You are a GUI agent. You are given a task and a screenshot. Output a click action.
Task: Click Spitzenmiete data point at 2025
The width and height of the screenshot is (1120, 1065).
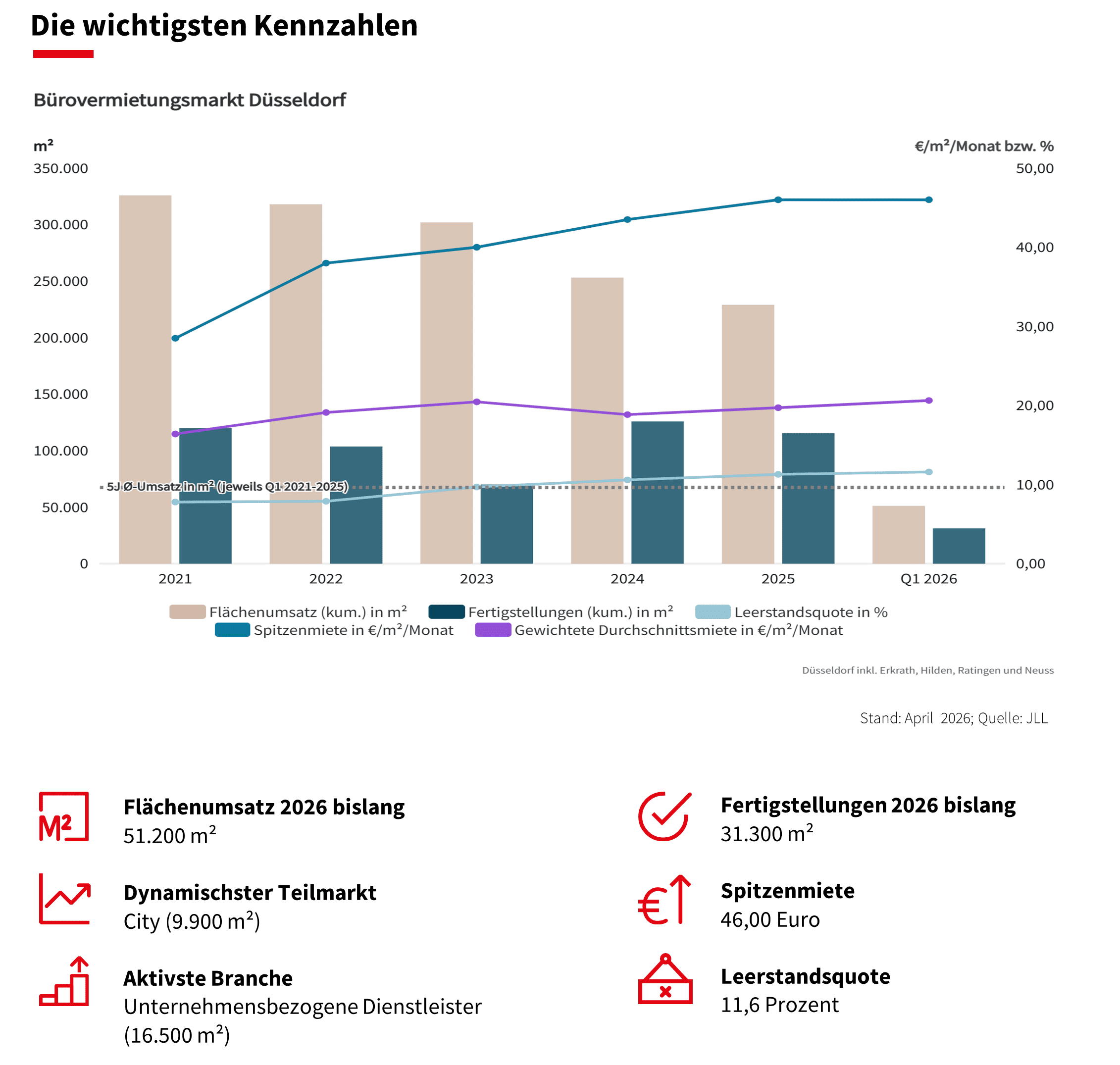pos(778,200)
